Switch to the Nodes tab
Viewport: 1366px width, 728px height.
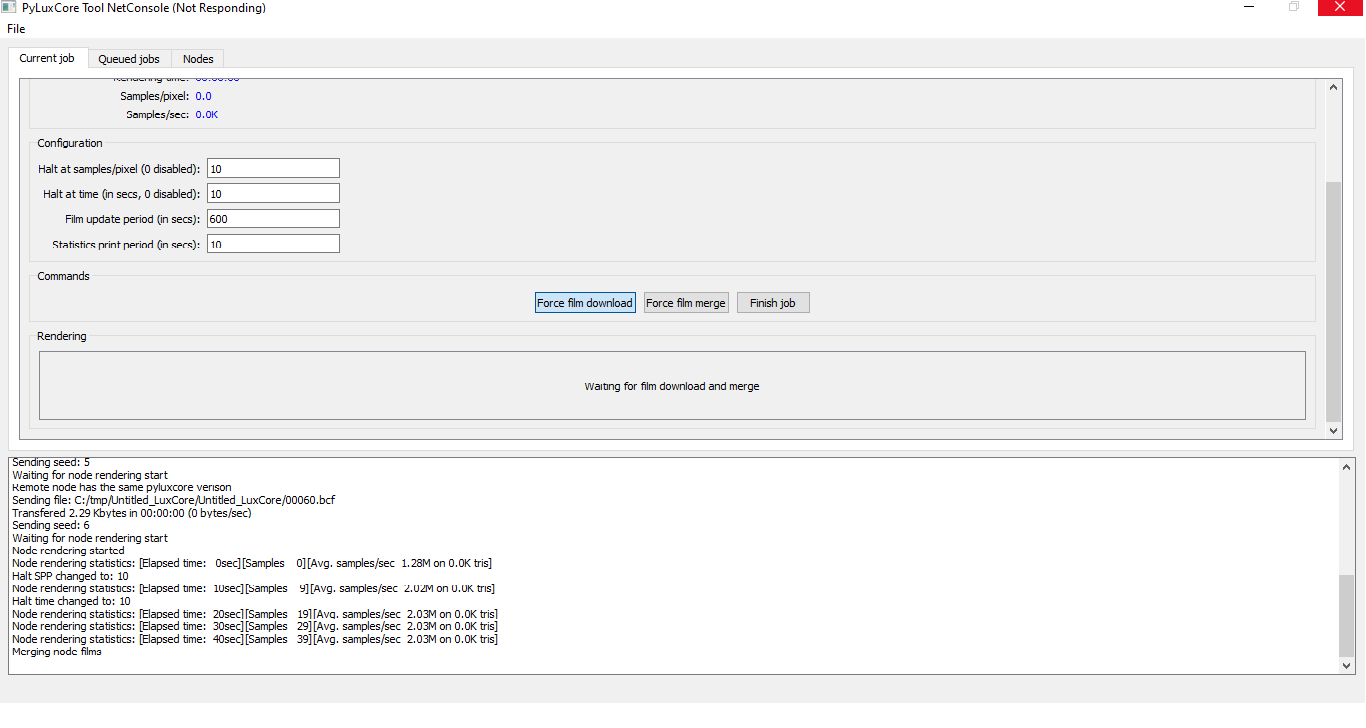pyautogui.click(x=197, y=58)
